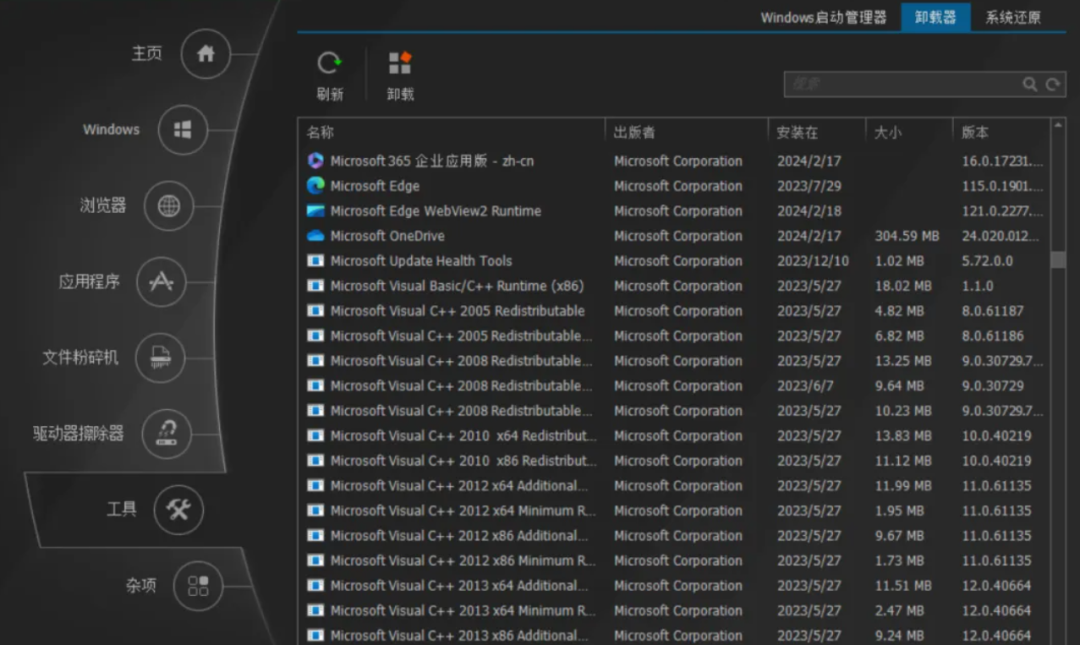The image size is (1080, 645).
Task: Click the 主页 sidebar label
Action: [x=147, y=53]
